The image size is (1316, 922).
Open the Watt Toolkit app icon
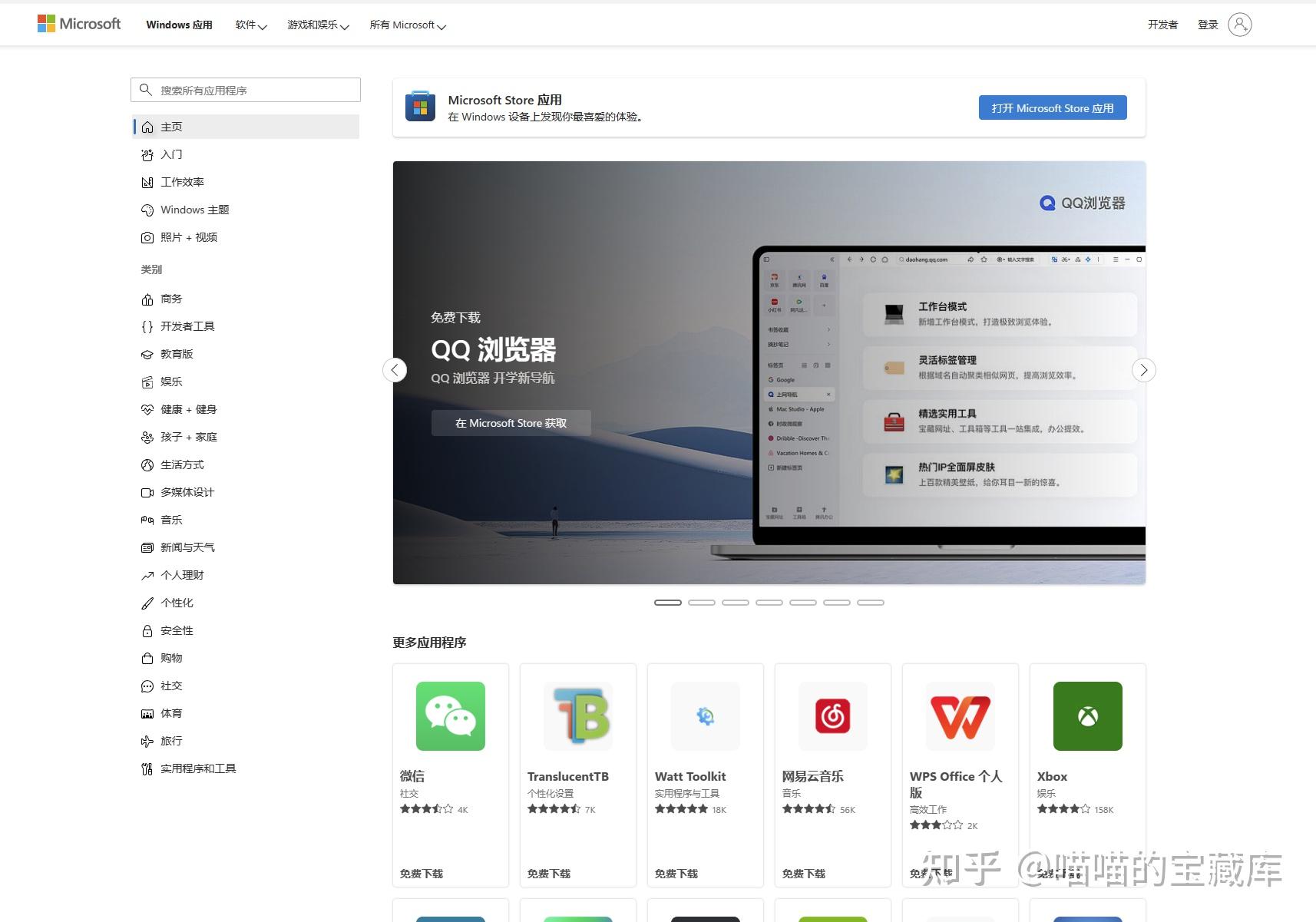[706, 716]
